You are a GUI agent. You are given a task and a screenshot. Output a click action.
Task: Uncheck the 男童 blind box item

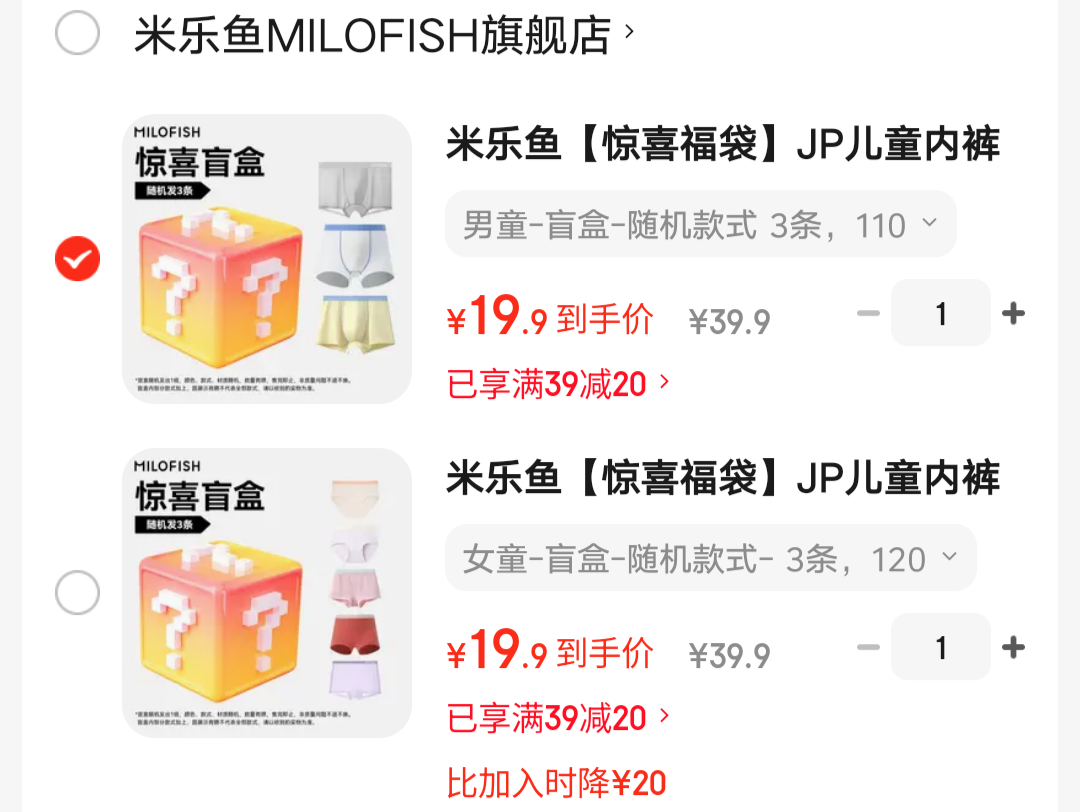[x=77, y=258]
